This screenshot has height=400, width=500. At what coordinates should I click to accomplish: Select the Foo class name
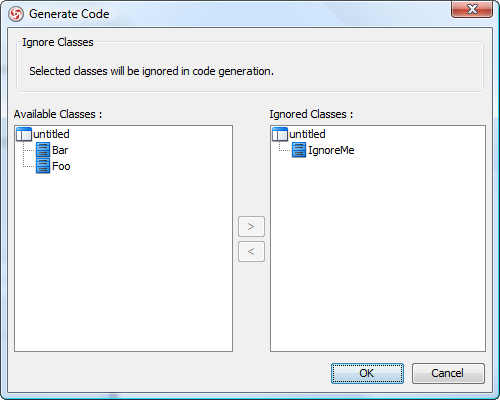coord(61,166)
